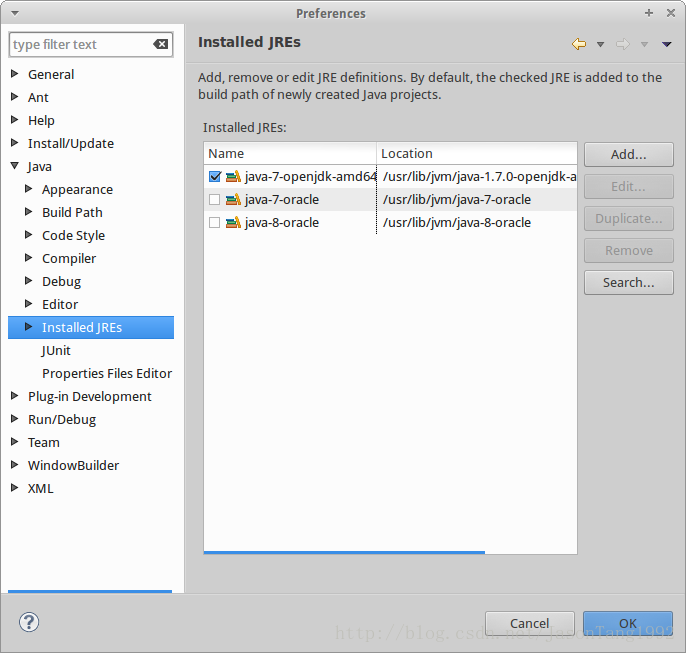Click the JRE table horizontal scrollbar
This screenshot has height=653, width=686.
[x=344, y=552]
